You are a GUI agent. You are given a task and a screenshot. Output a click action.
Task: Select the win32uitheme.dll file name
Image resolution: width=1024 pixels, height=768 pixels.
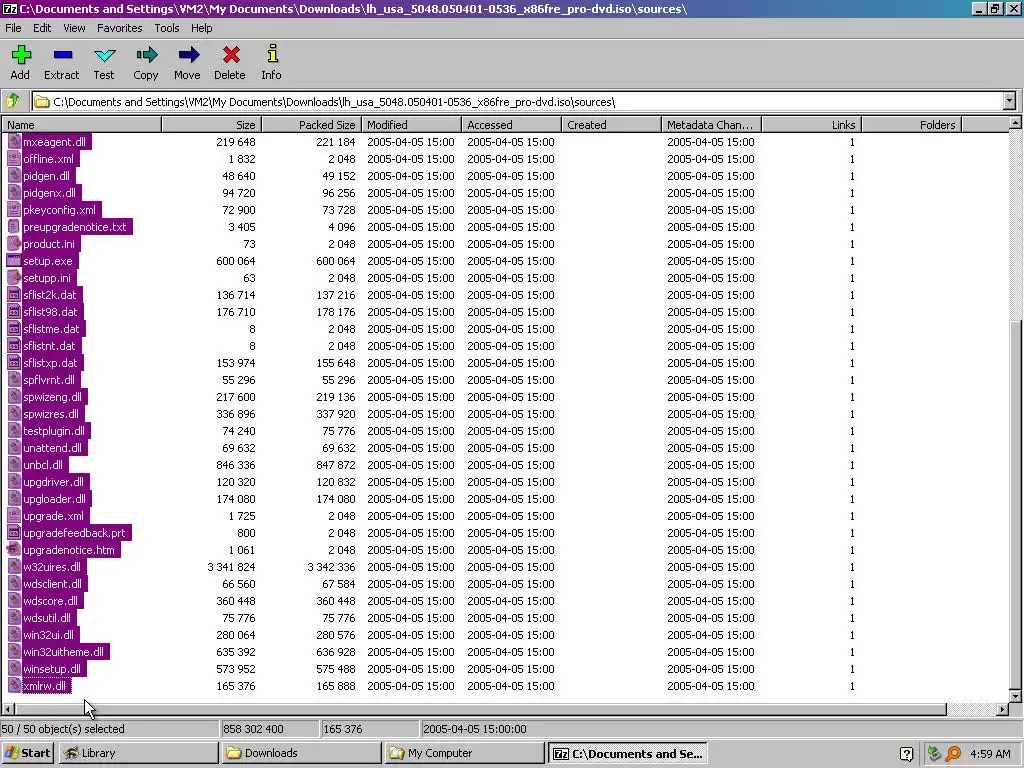point(63,652)
